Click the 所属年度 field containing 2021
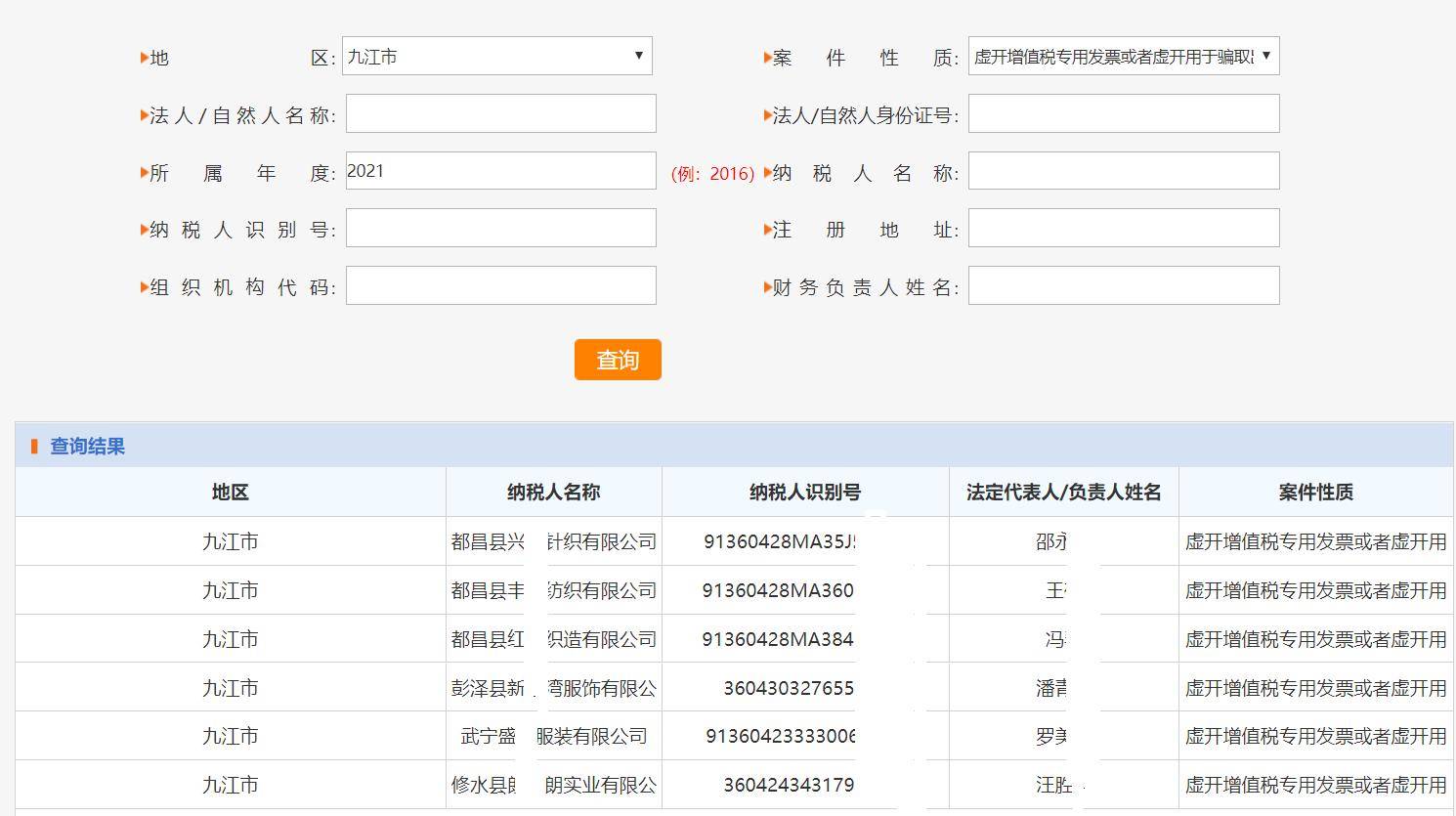Viewport: 1456px width, 816px height. 500,171
